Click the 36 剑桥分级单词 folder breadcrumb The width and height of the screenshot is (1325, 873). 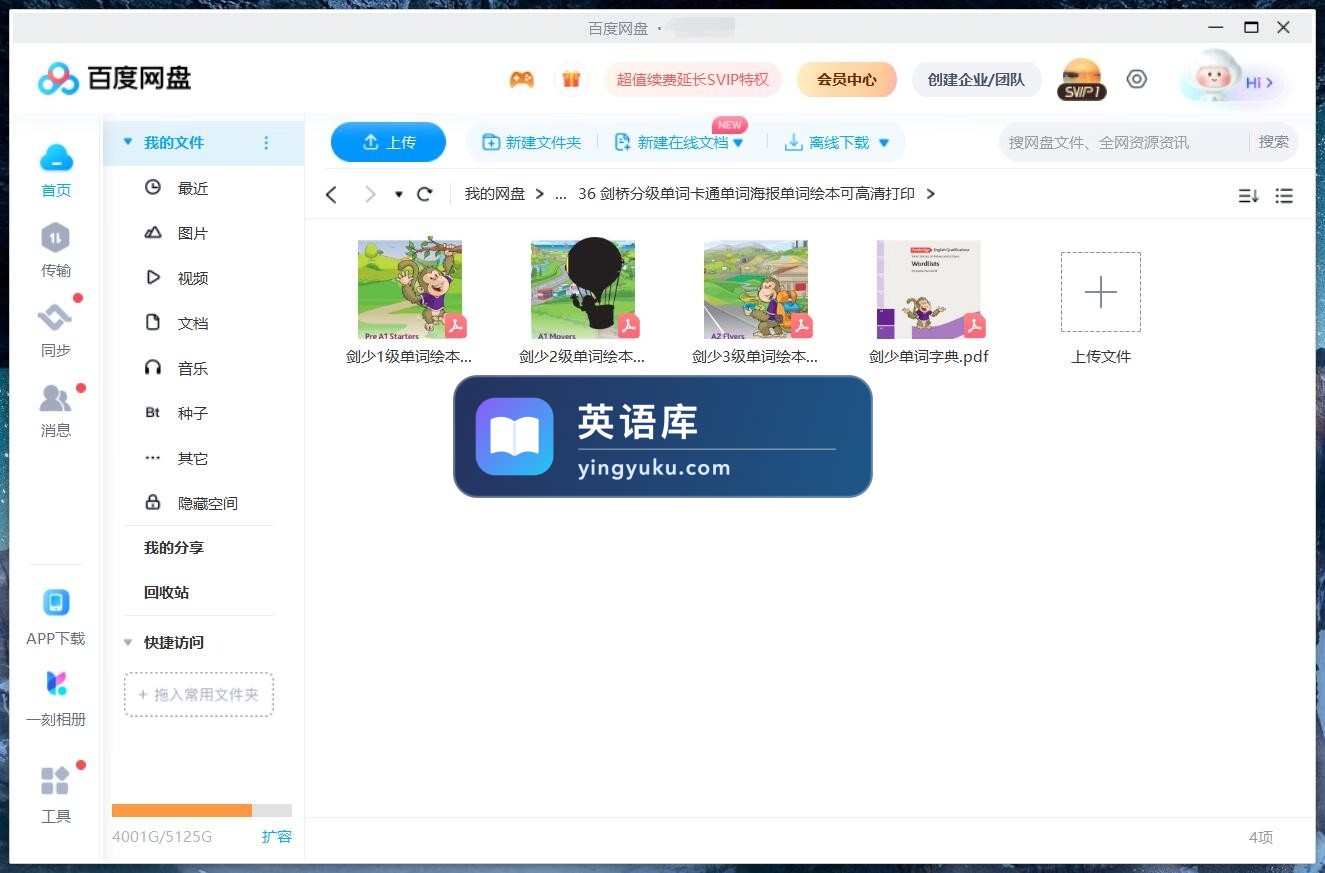(x=746, y=194)
